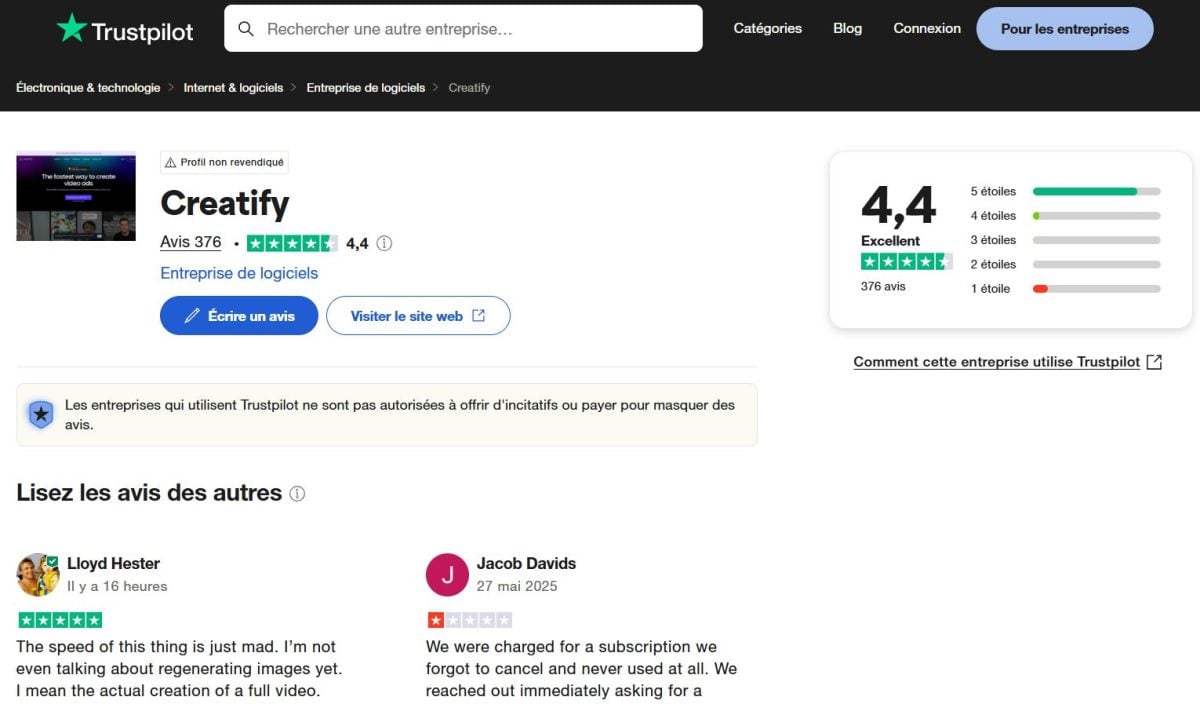Screen dimensions: 1200x704
Task: Click the Rechercher une autre entreprise field
Action: tap(480, 29)
